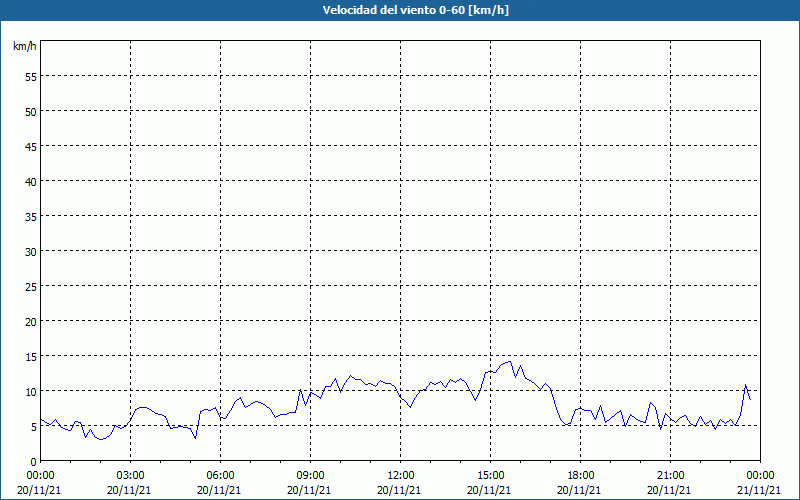
Task: Click the y-axis value 10
Action: (31, 391)
